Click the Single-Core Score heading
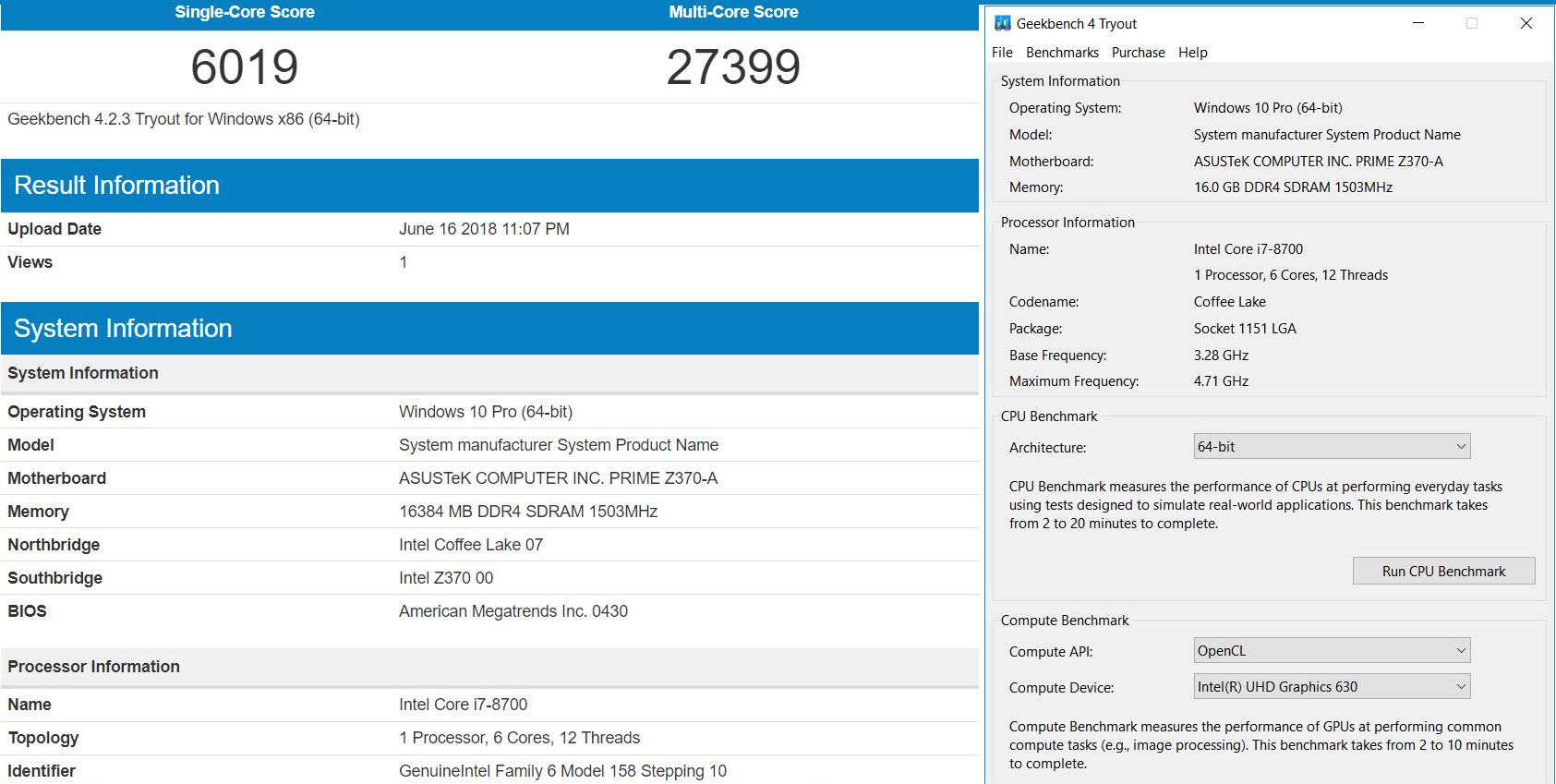This screenshot has height=784, width=1556. click(245, 12)
